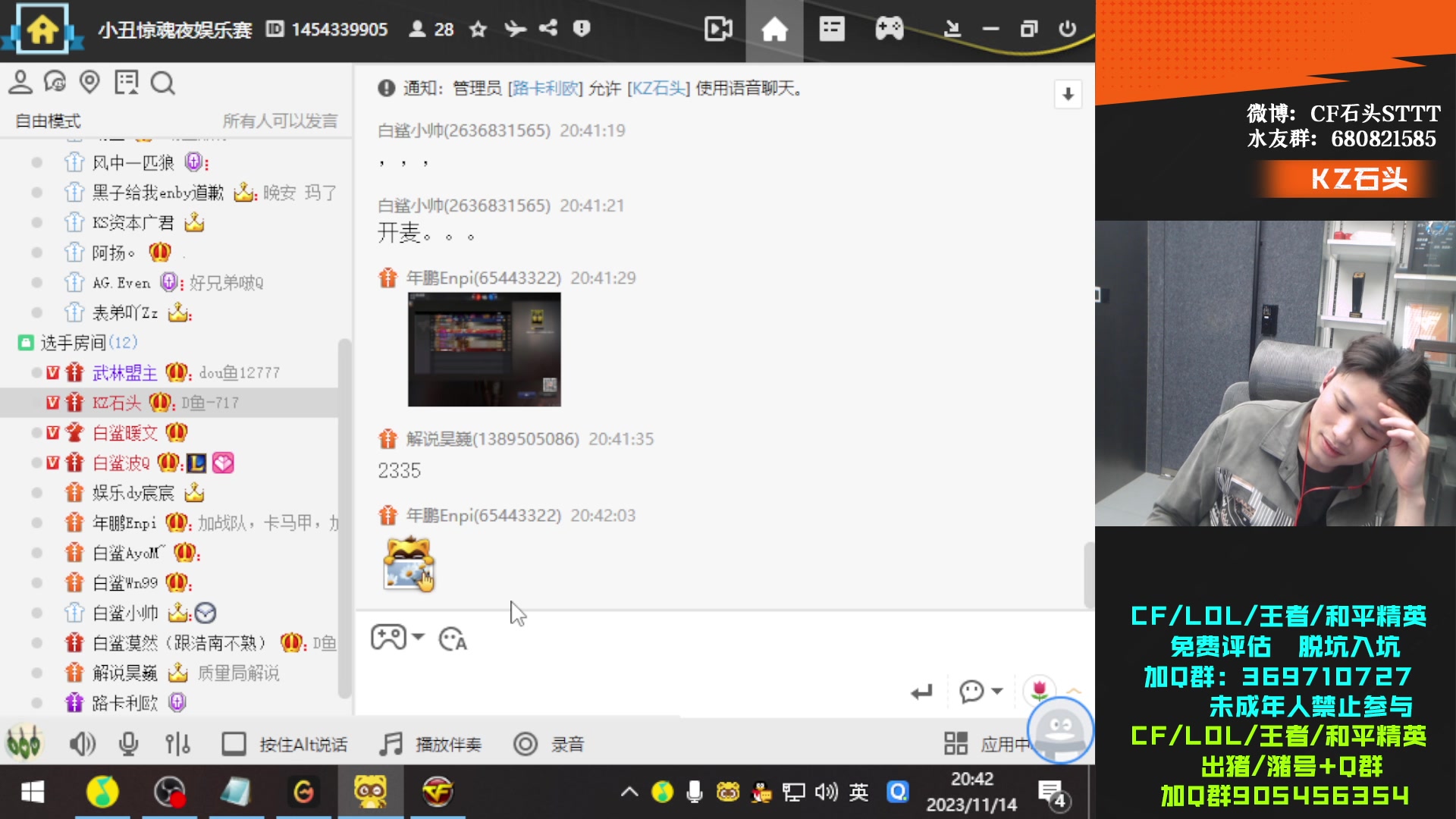Toggle the microphone icon in bottom bar

129,744
